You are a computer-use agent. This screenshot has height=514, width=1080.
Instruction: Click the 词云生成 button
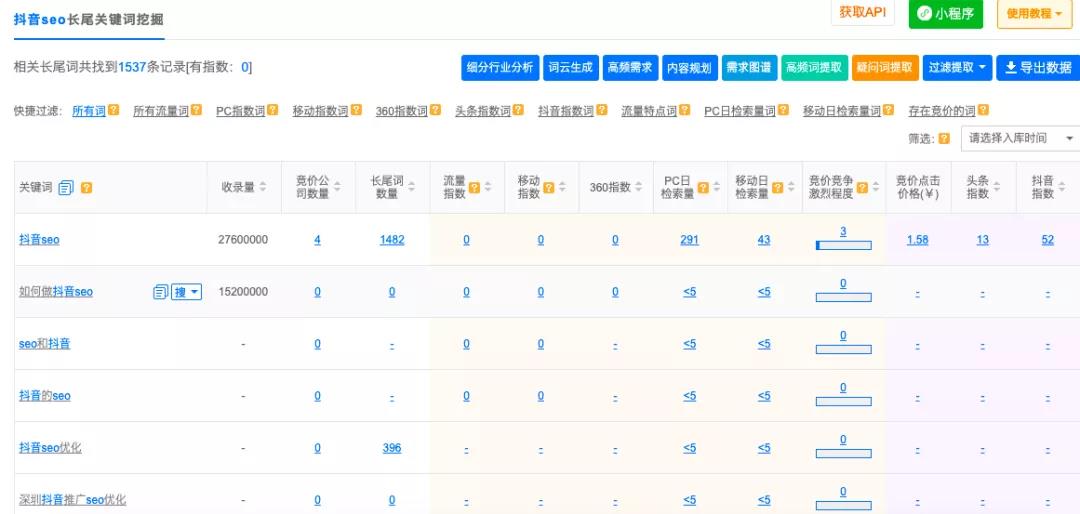coord(570,67)
